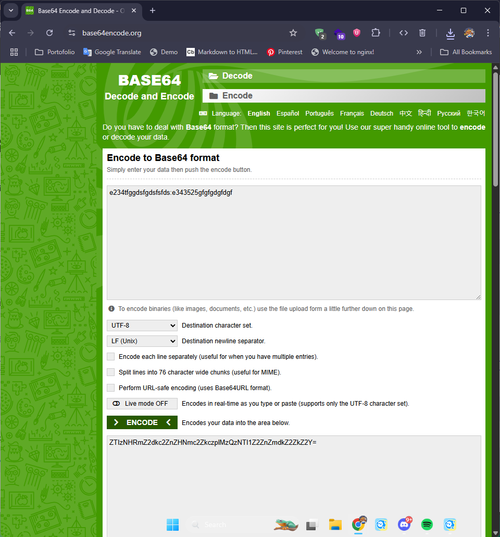Viewport: 500px width, 537px height.
Task: Open Chrome from the taskbar
Action: tap(359, 524)
